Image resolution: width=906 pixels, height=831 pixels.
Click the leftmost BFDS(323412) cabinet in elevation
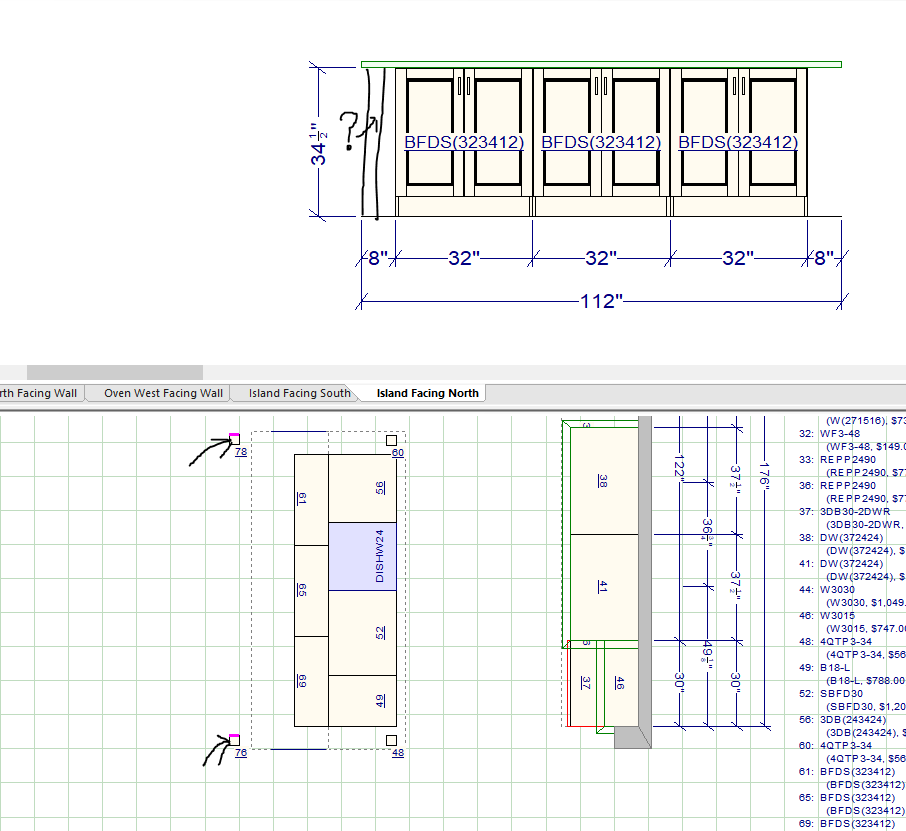click(x=463, y=143)
